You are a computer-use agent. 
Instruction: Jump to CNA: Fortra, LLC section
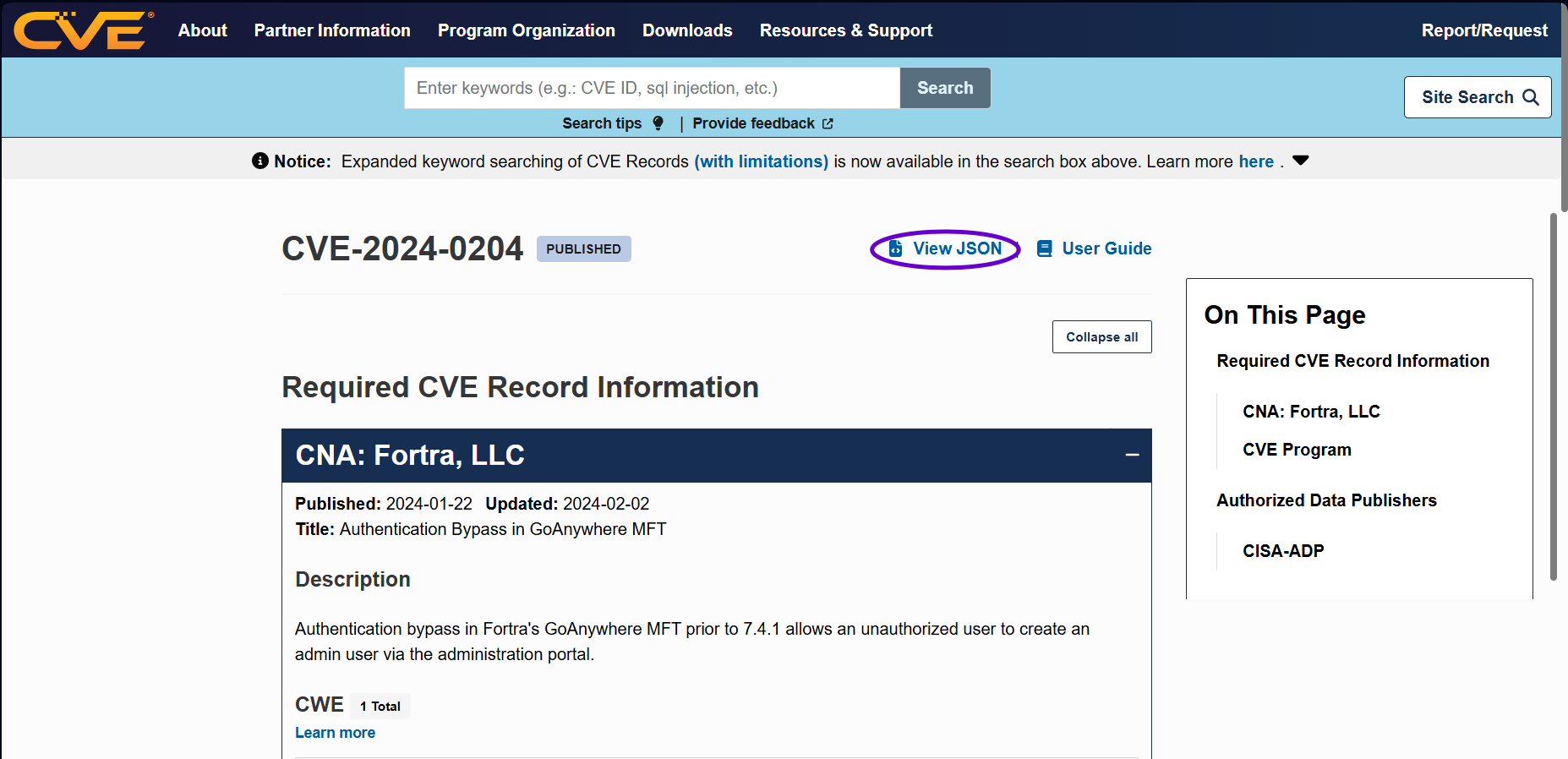pyautogui.click(x=1311, y=412)
